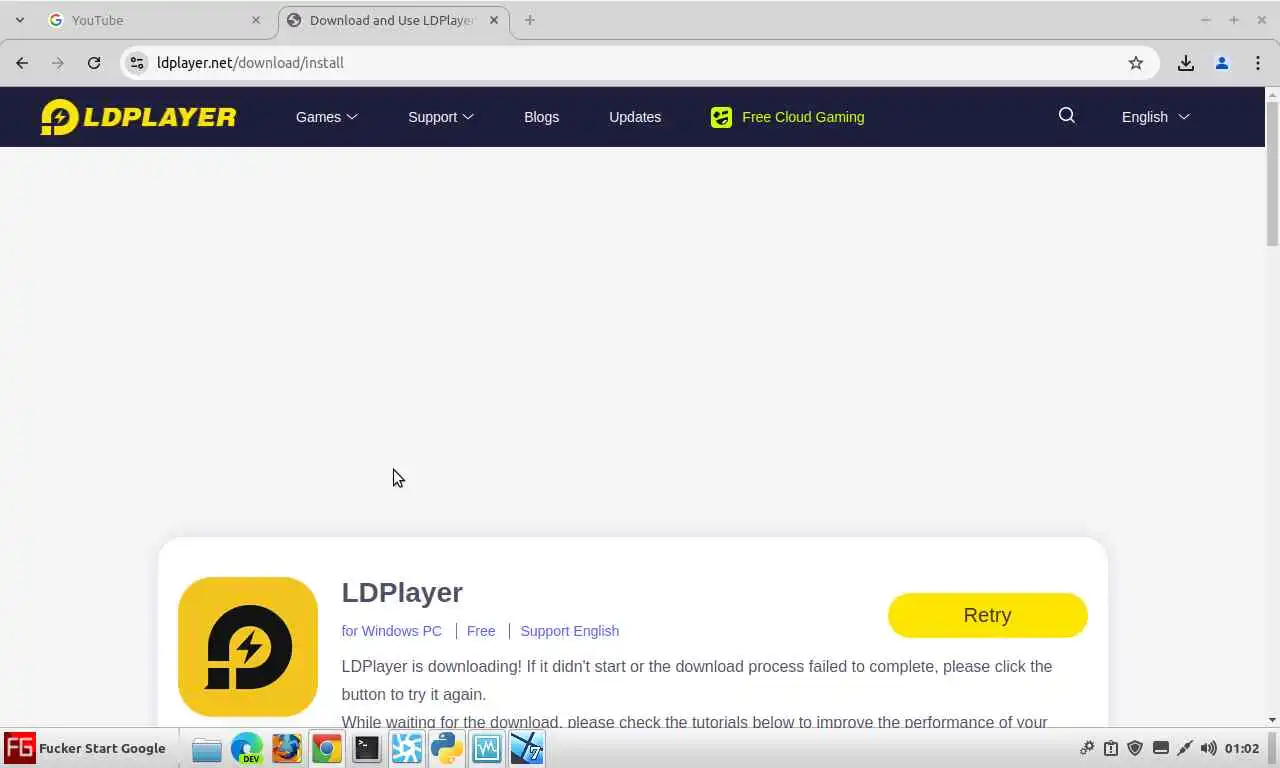
Task: Click the LDPlayer heading text
Action: click(402, 592)
